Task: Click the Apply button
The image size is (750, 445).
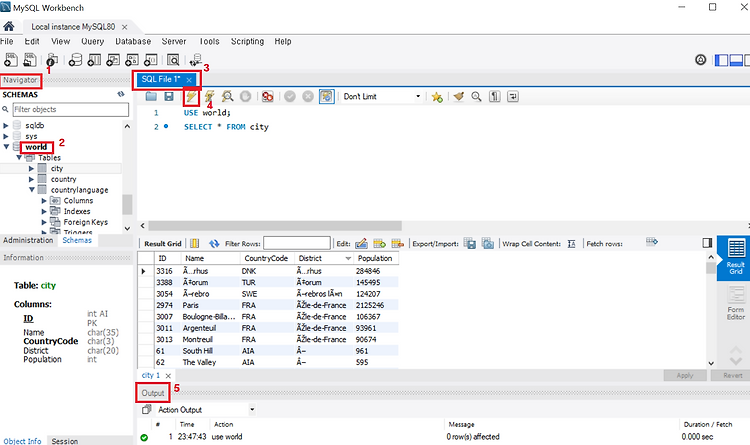Action: [685, 375]
